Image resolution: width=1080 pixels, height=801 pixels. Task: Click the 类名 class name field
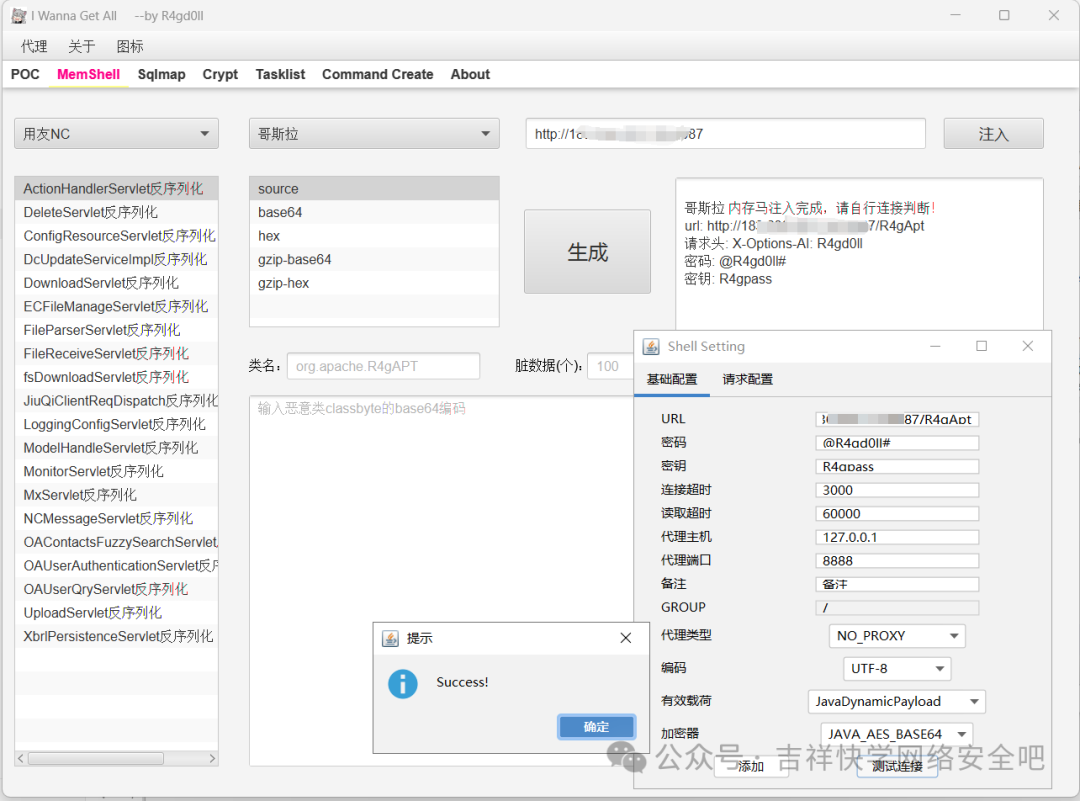coord(383,366)
